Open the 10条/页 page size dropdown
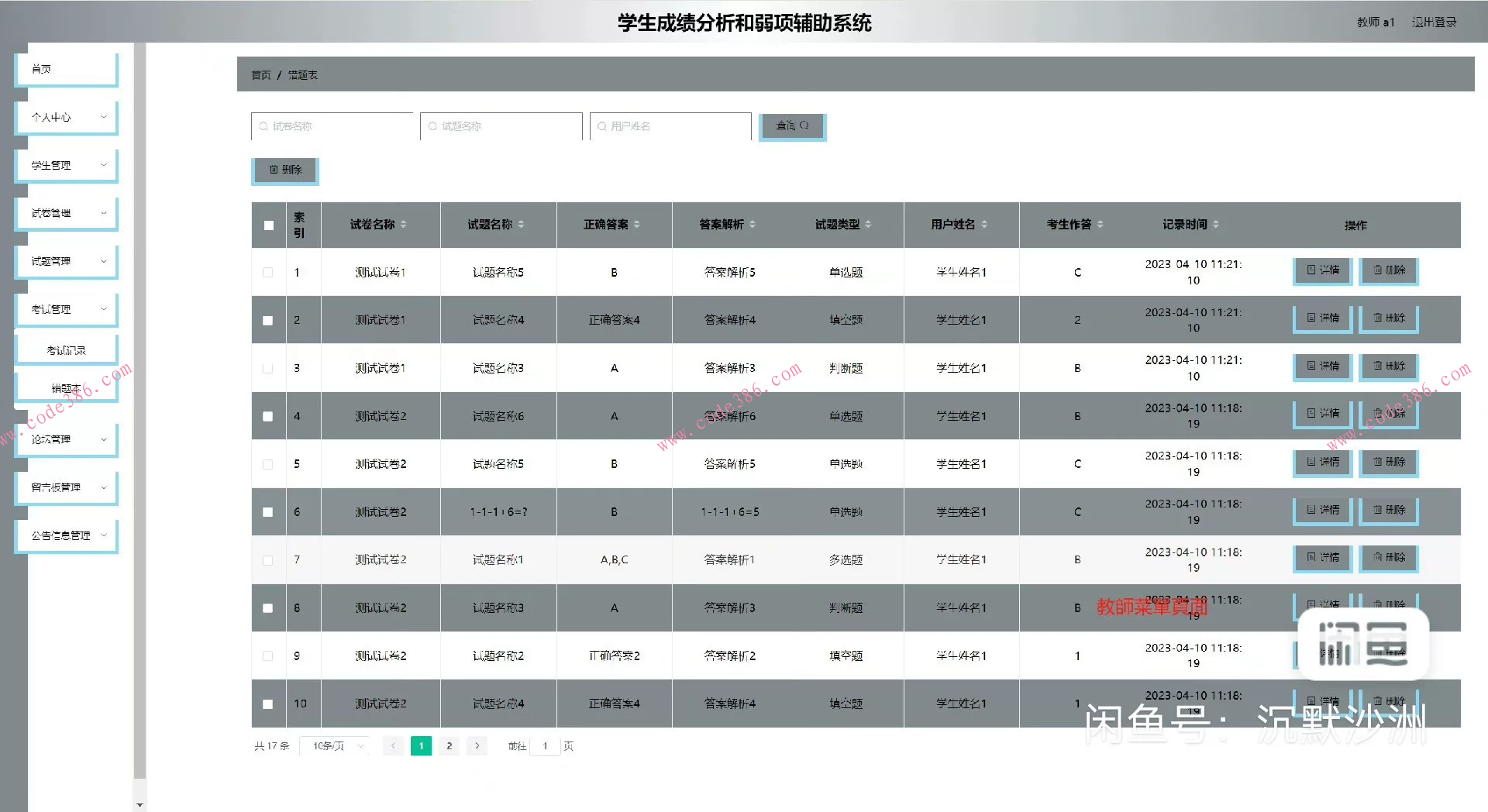This screenshot has width=1488, height=812. [335, 746]
